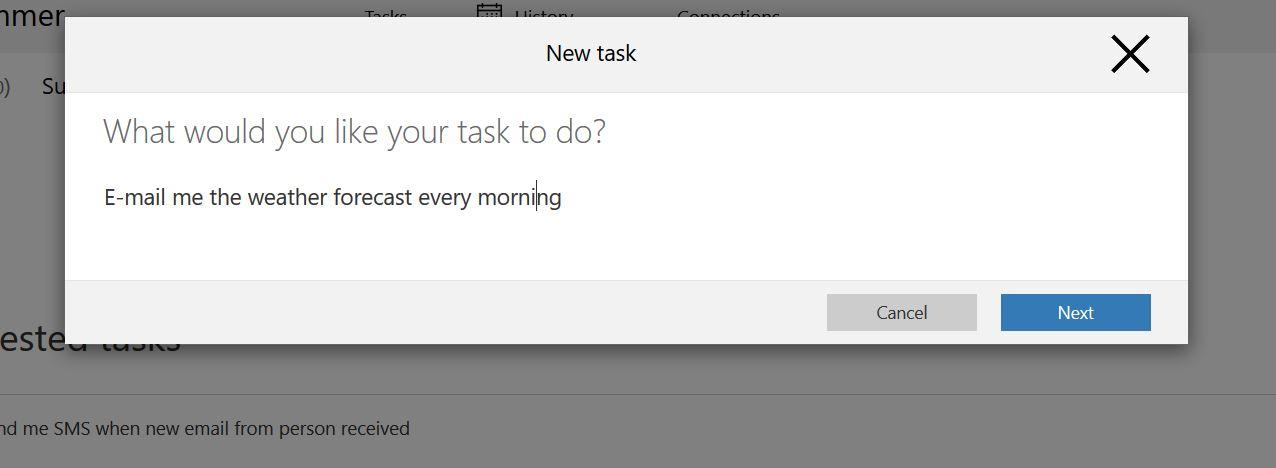Click the 'What would you like' prompt heading
The height and width of the screenshot is (468, 1276).
(x=354, y=132)
